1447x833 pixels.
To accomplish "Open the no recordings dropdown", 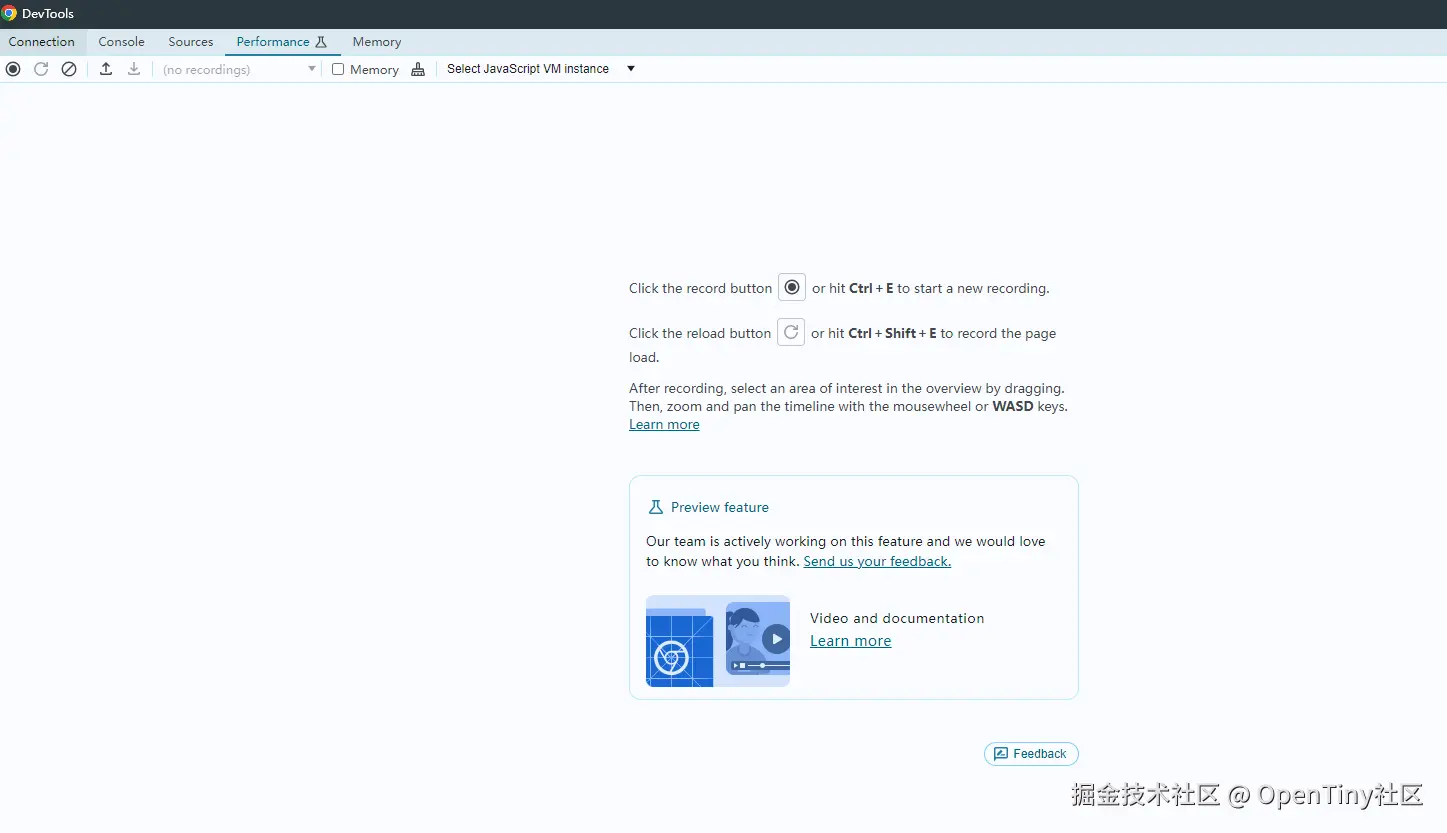I will pos(240,69).
